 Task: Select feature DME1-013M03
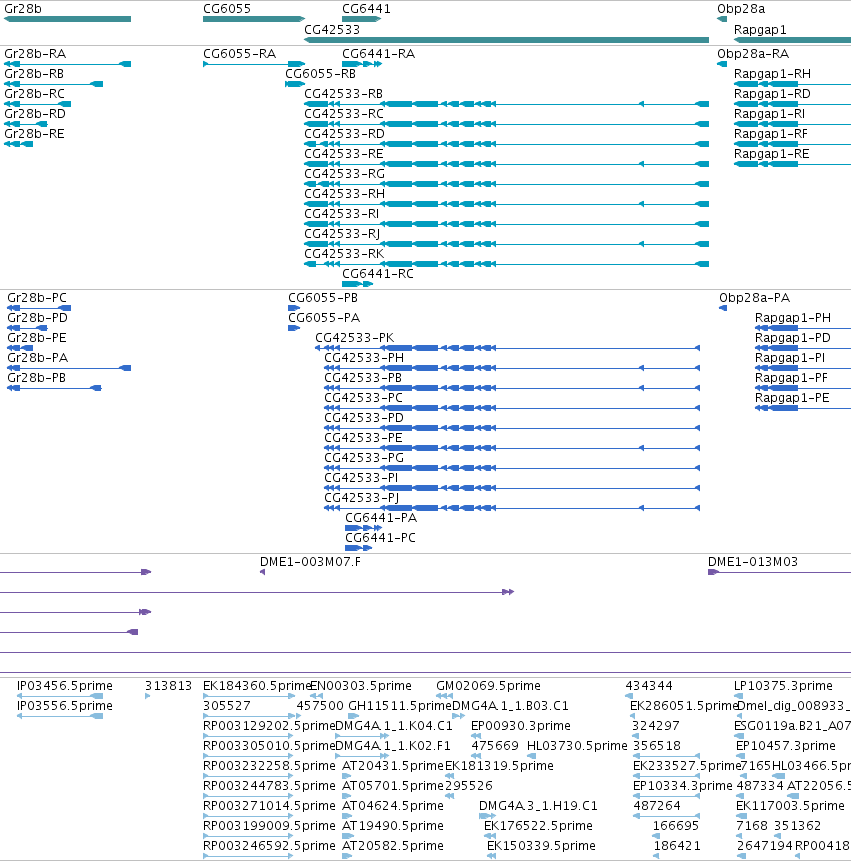click(753, 562)
